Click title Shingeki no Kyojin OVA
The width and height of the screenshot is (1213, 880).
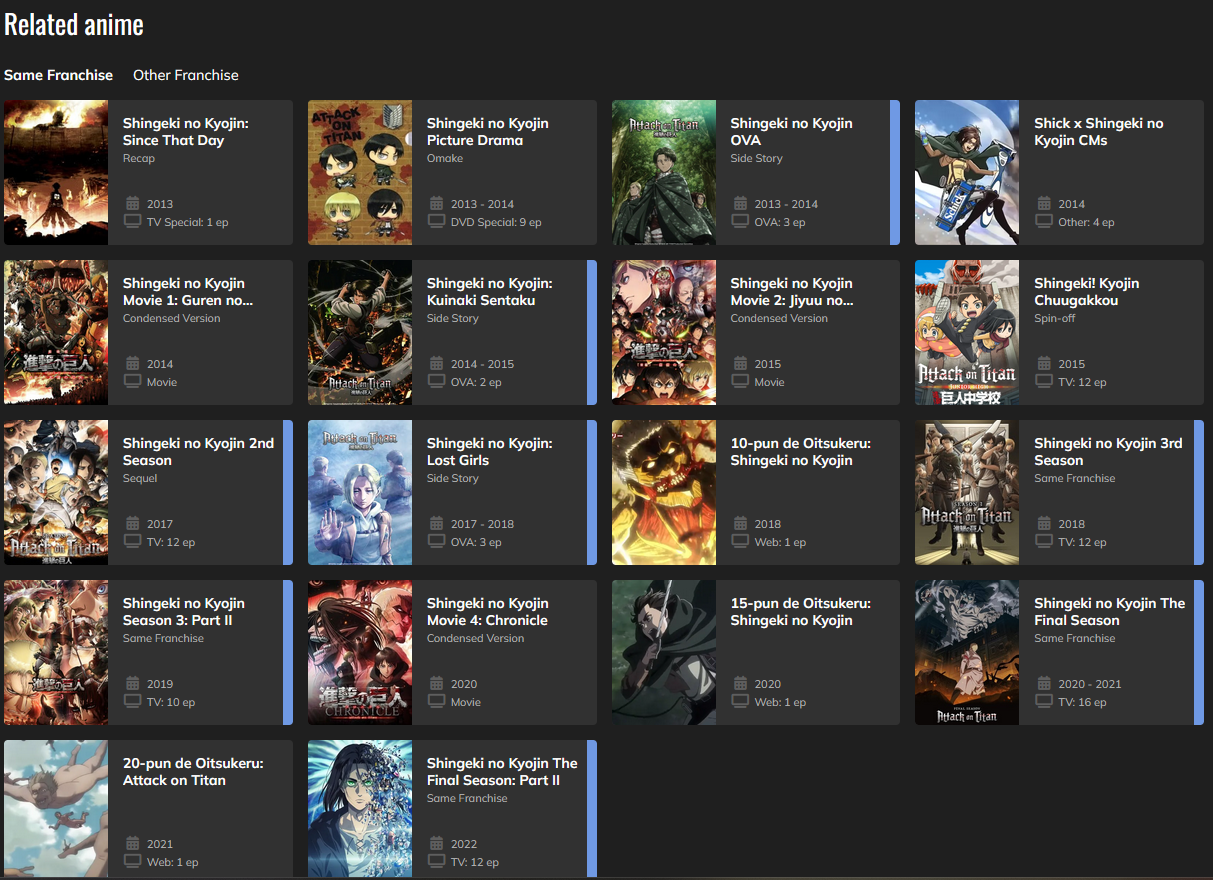point(791,132)
